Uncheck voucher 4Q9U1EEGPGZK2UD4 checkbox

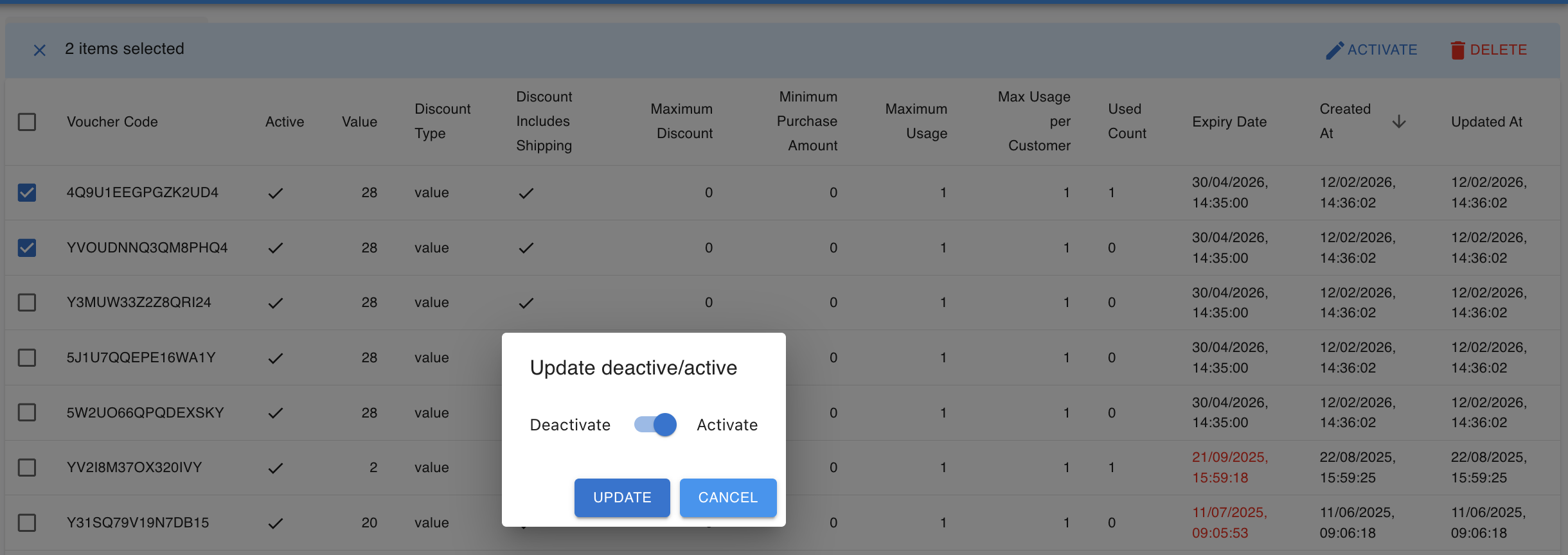point(27,193)
